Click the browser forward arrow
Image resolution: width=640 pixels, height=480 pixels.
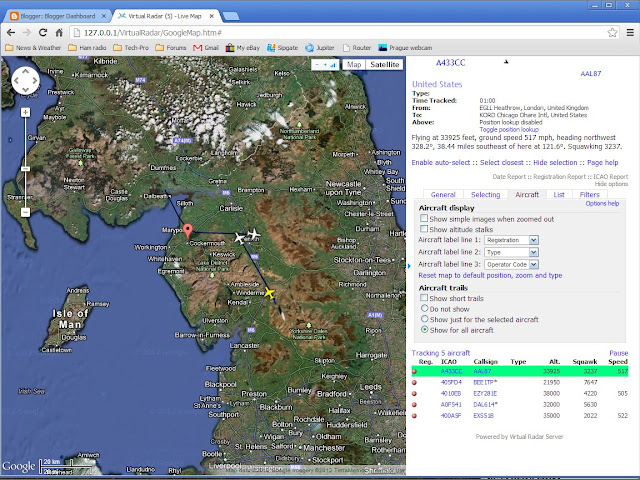tap(27, 33)
